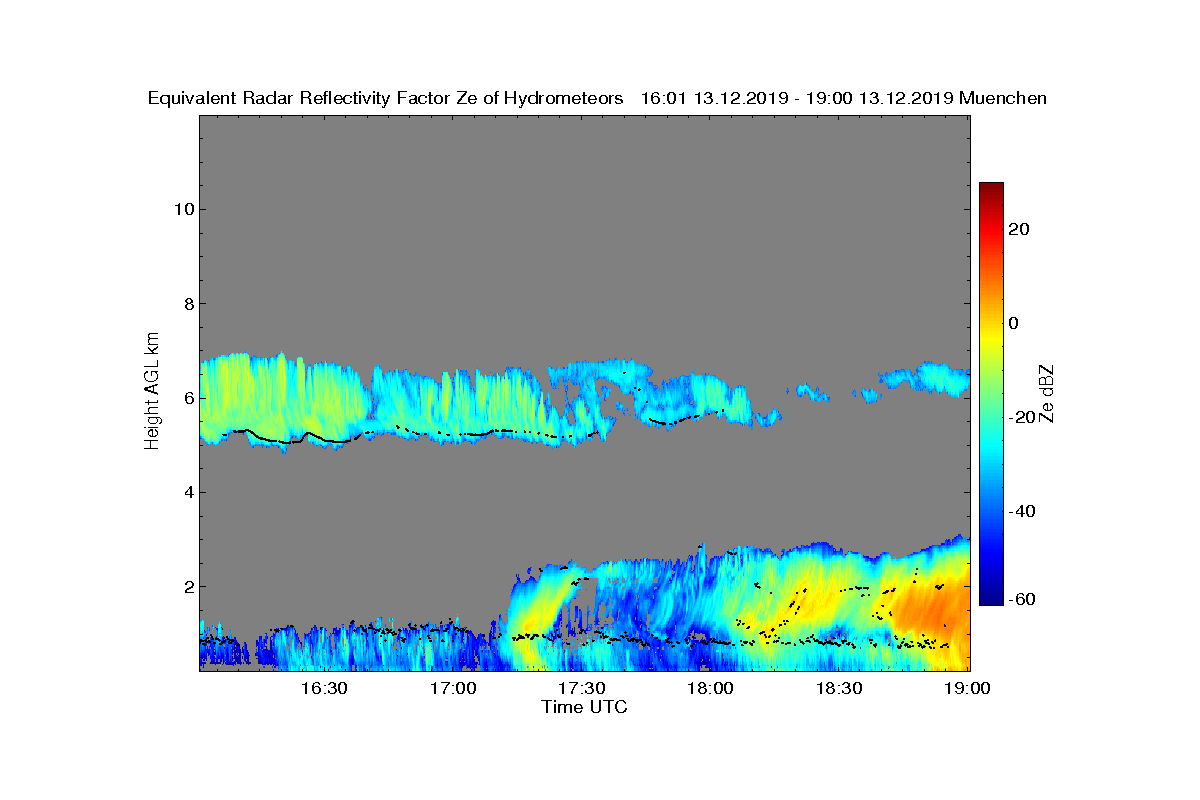Click the 'Height AGL km' axis label
Screen dimensions: 1200x800
[x=152, y=392]
